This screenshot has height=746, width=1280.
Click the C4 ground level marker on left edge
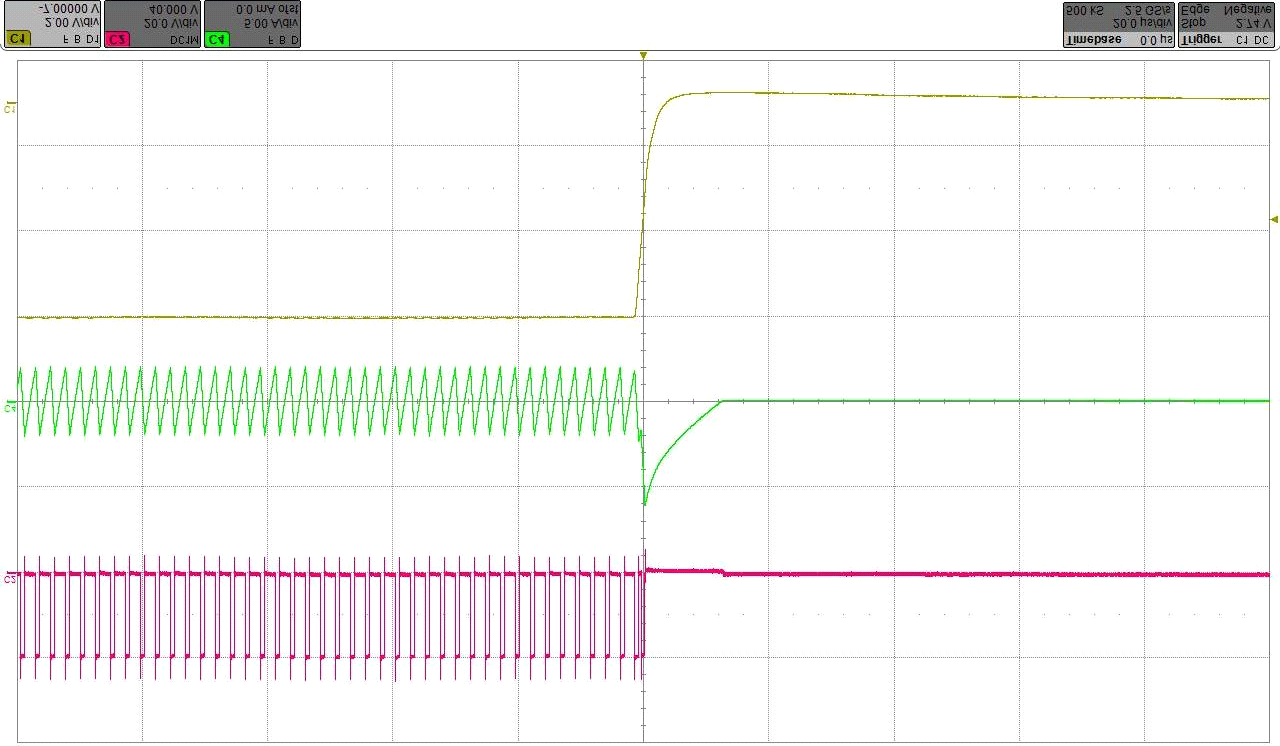(10, 406)
